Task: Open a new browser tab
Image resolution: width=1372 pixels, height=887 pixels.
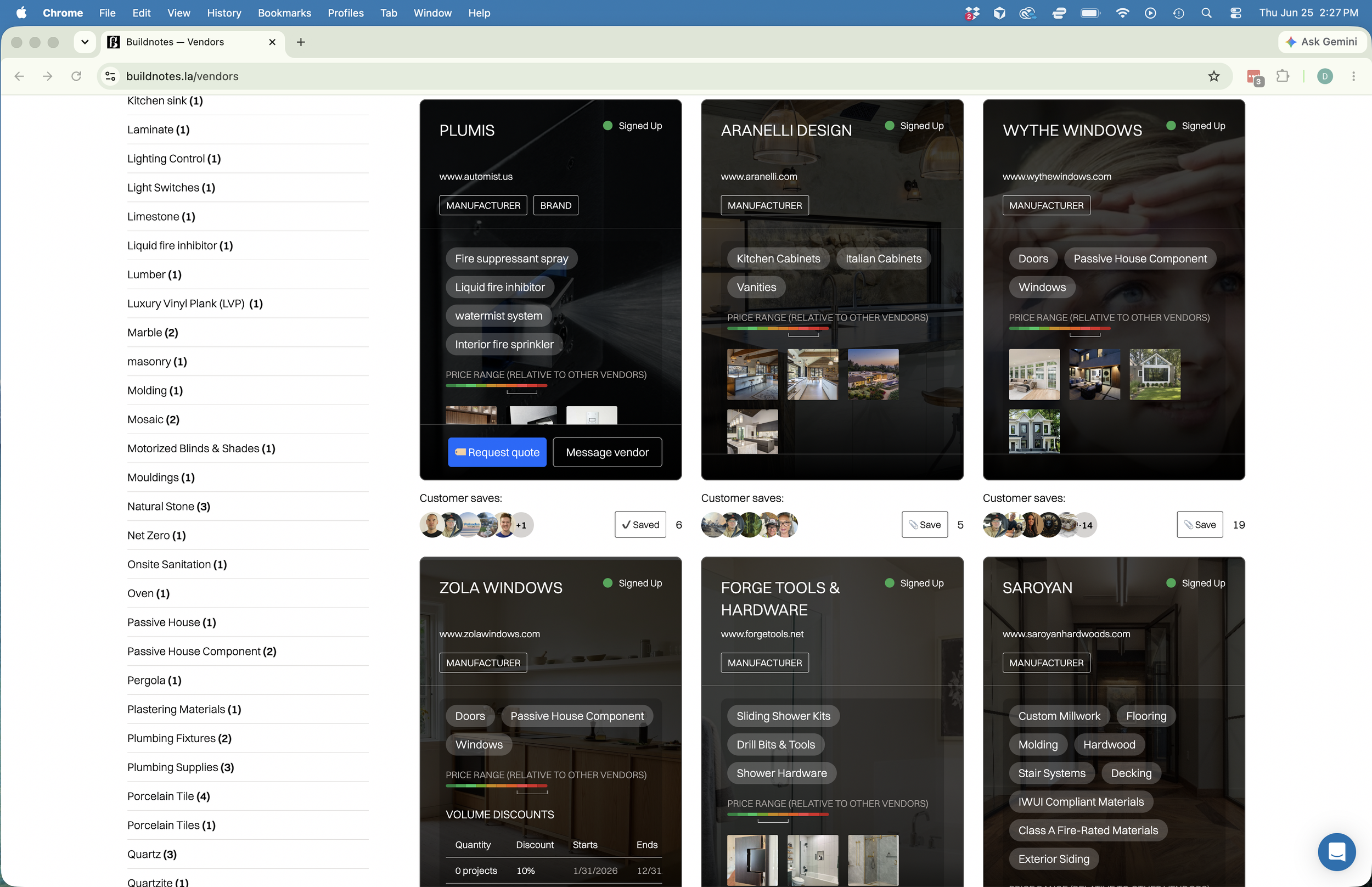Action: (x=301, y=42)
